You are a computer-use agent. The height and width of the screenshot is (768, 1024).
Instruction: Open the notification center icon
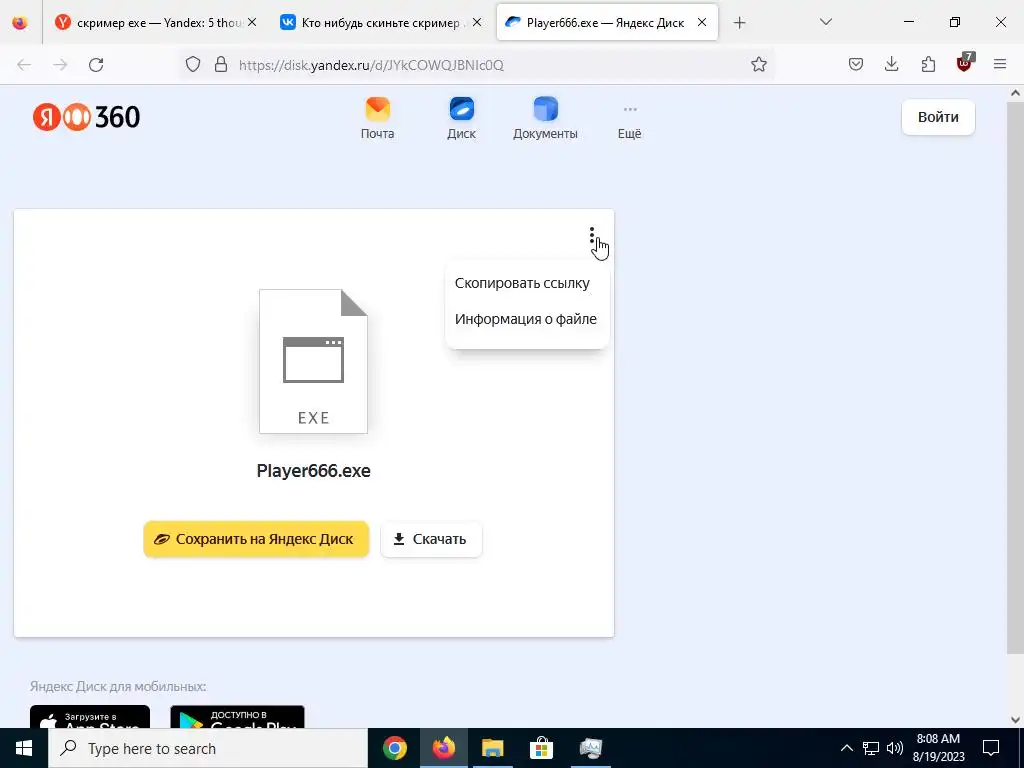tap(991, 748)
